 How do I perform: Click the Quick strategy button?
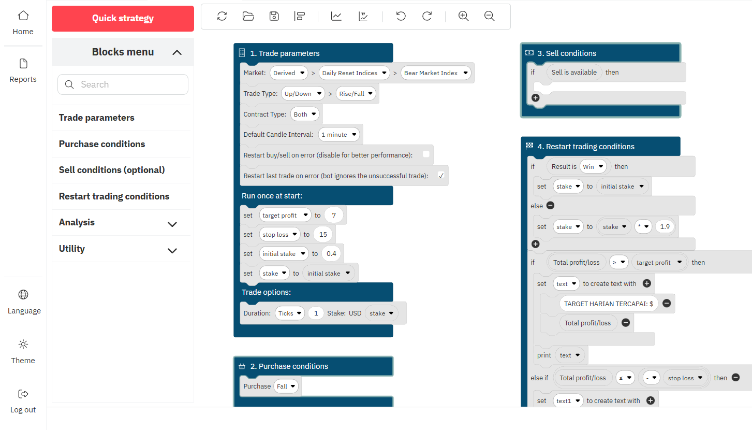(123, 18)
